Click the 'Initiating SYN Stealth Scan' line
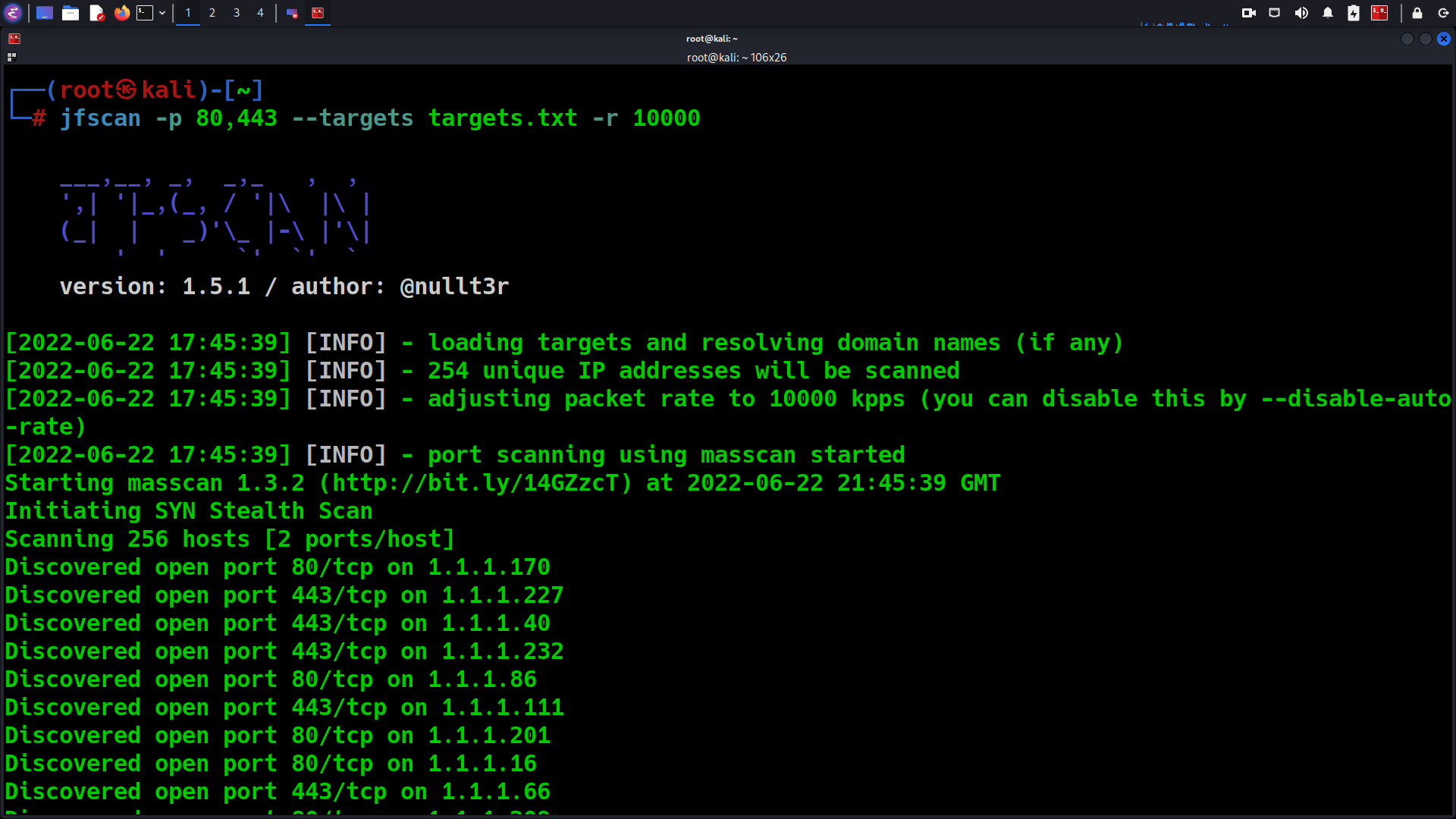This screenshot has height=819, width=1456. [189, 511]
